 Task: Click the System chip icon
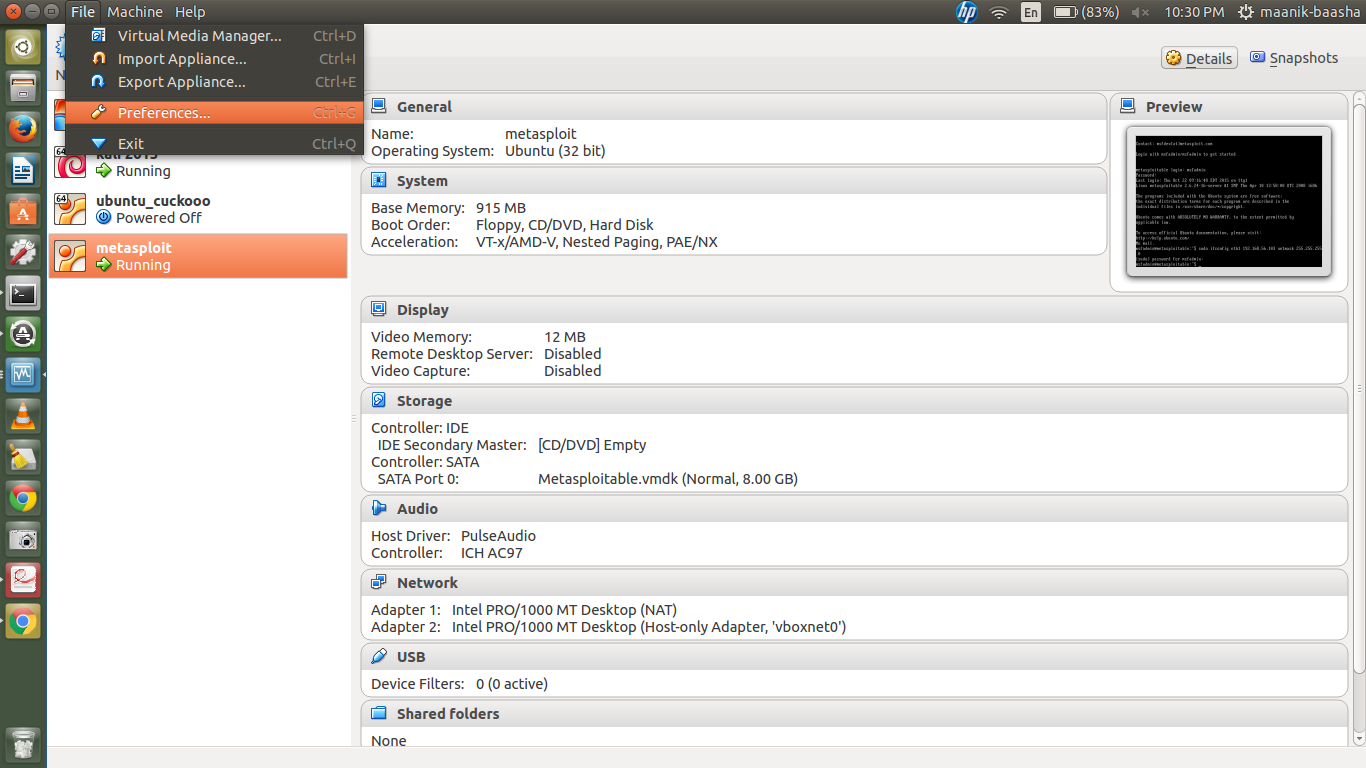pos(379,181)
